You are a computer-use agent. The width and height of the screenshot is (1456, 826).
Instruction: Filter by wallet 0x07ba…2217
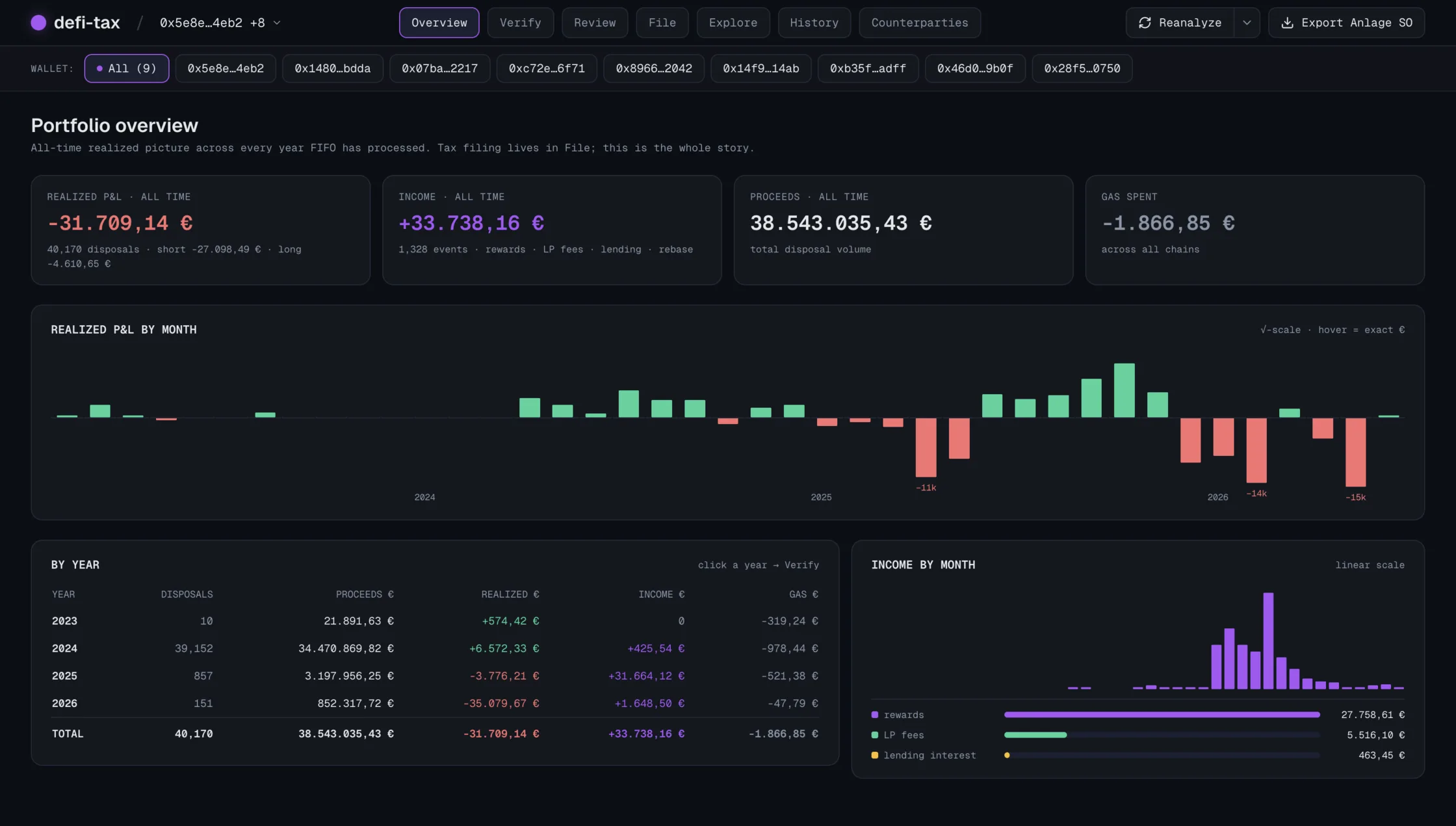(439, 68)
